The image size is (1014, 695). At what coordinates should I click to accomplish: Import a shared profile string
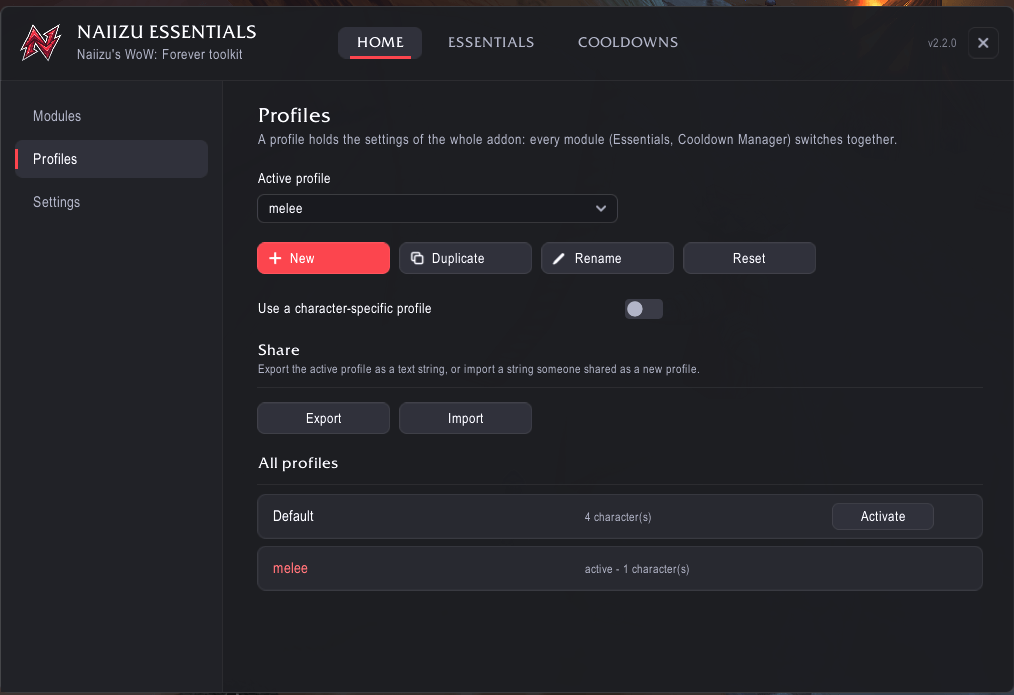466,418
